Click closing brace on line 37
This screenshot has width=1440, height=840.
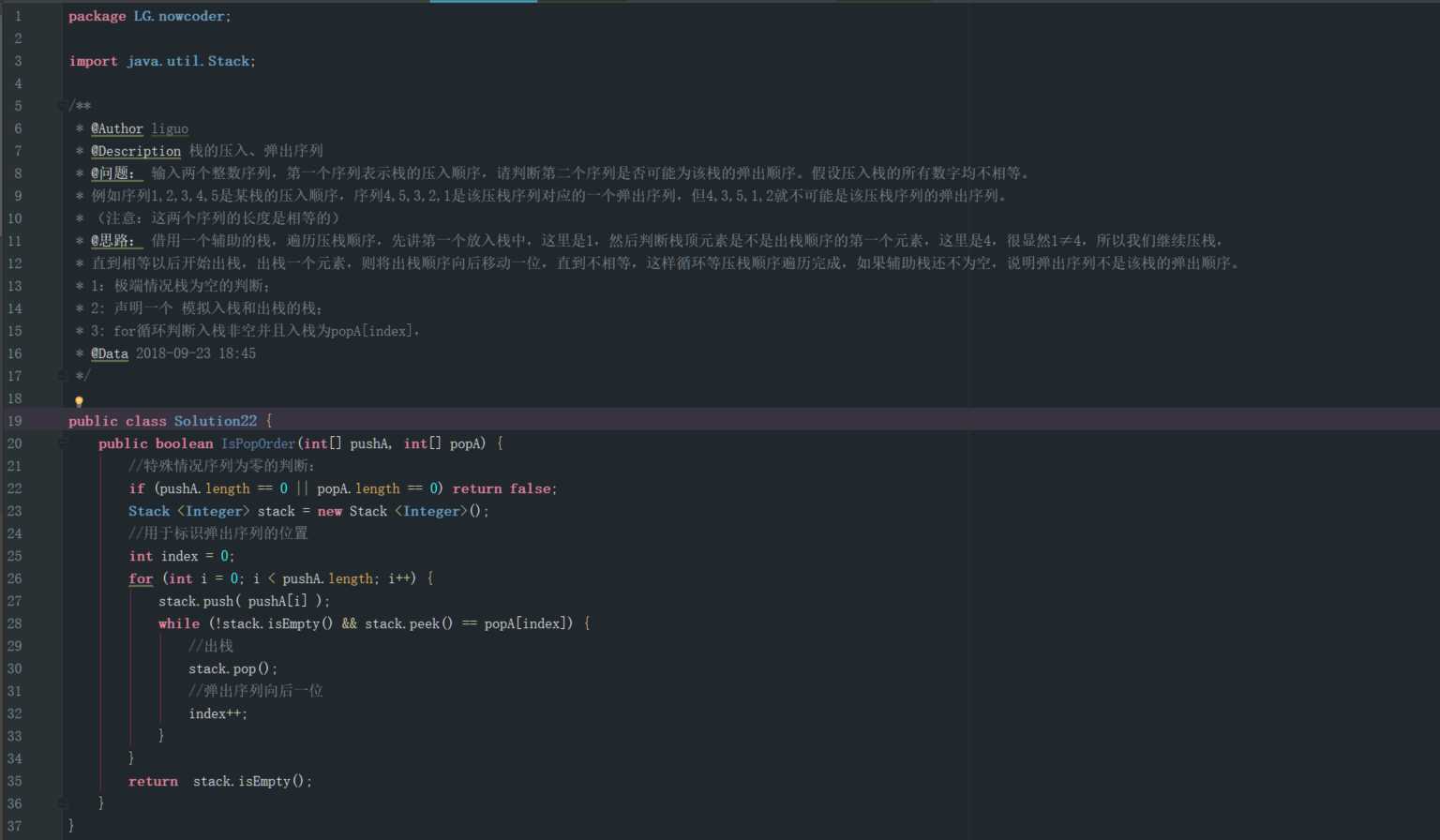[x=71, y=826]
